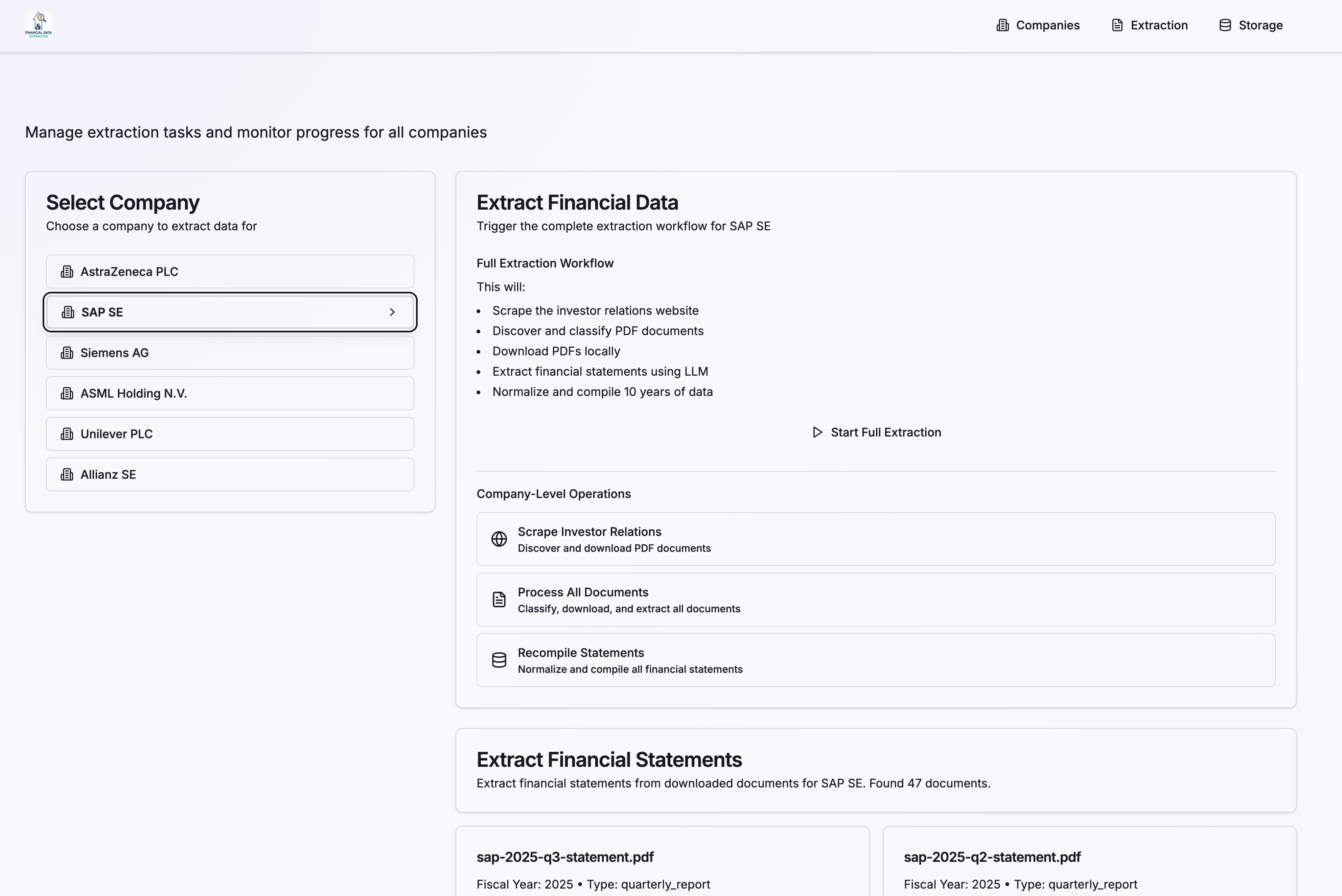The width and height of the screenshot is (1342, 896).
Task: Click the globe icon for Scrape Investor Relations
Action: (x=499, y=539)
